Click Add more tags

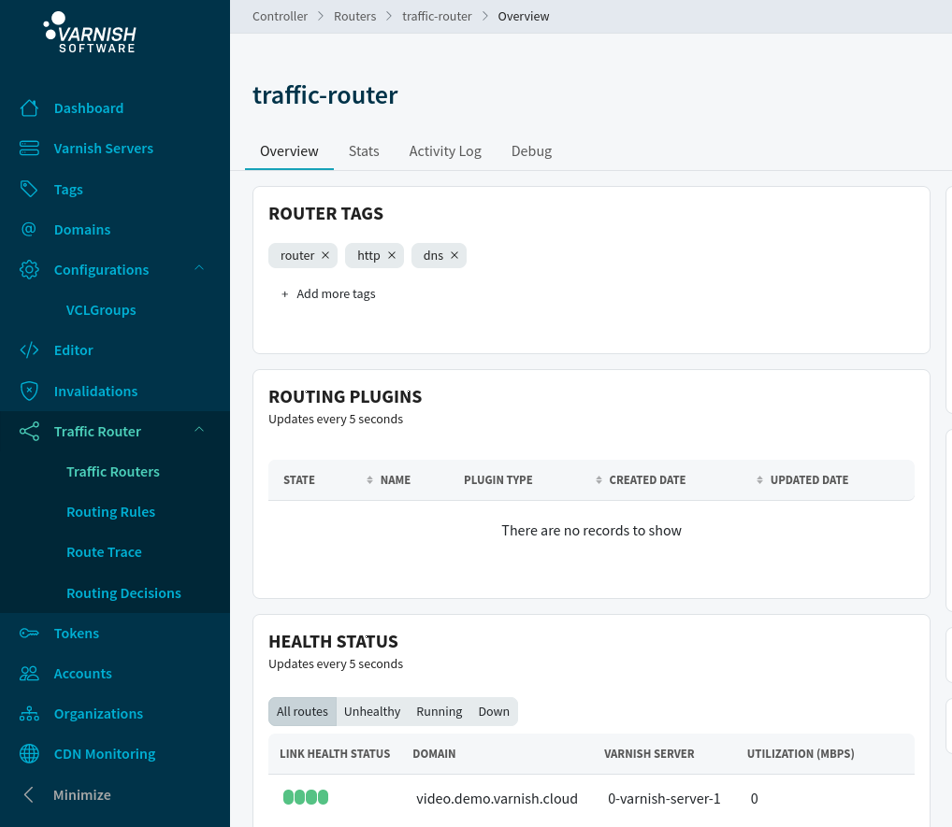coord(328,294)
